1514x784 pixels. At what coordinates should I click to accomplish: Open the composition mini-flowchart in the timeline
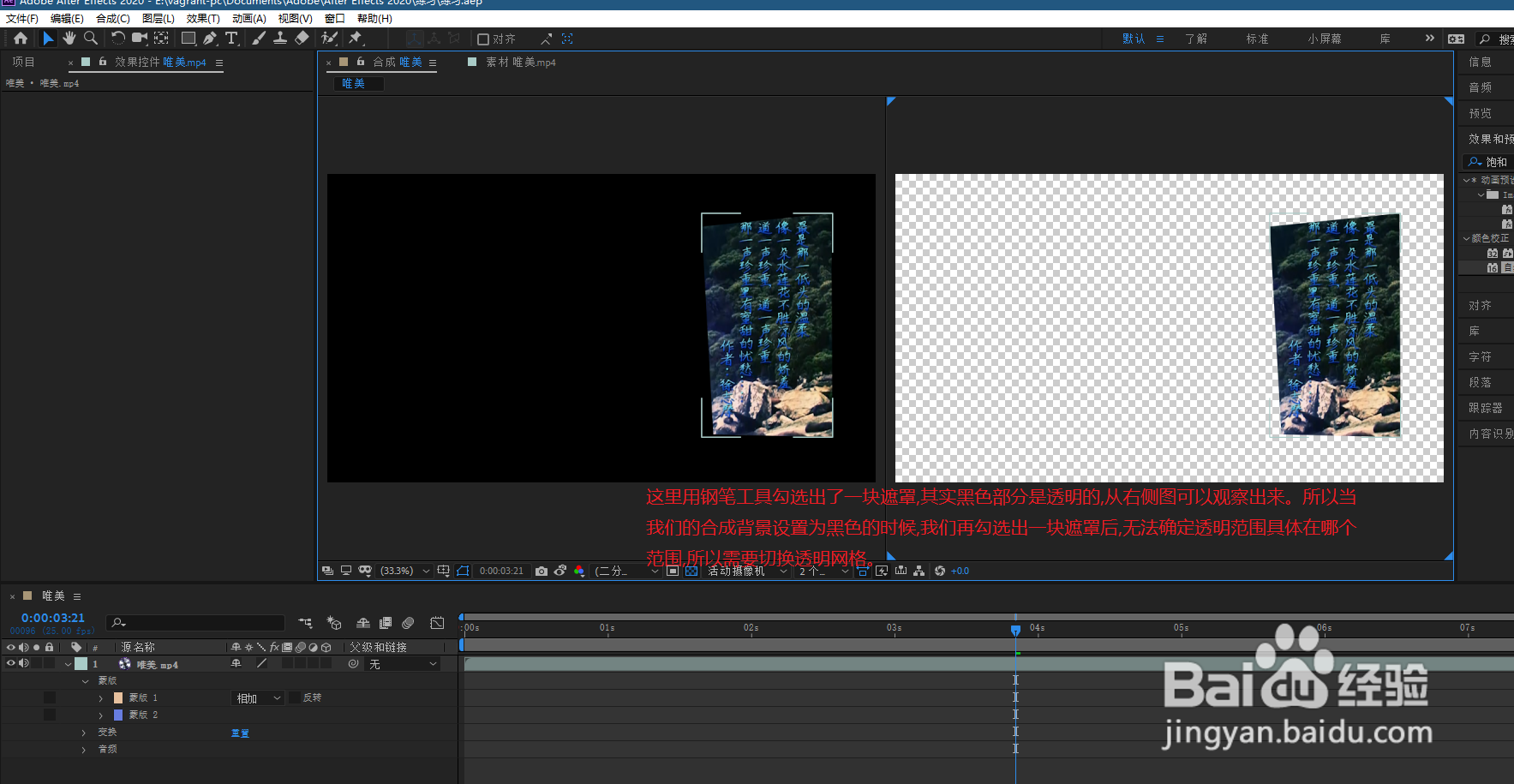click(x=306, y=623)
